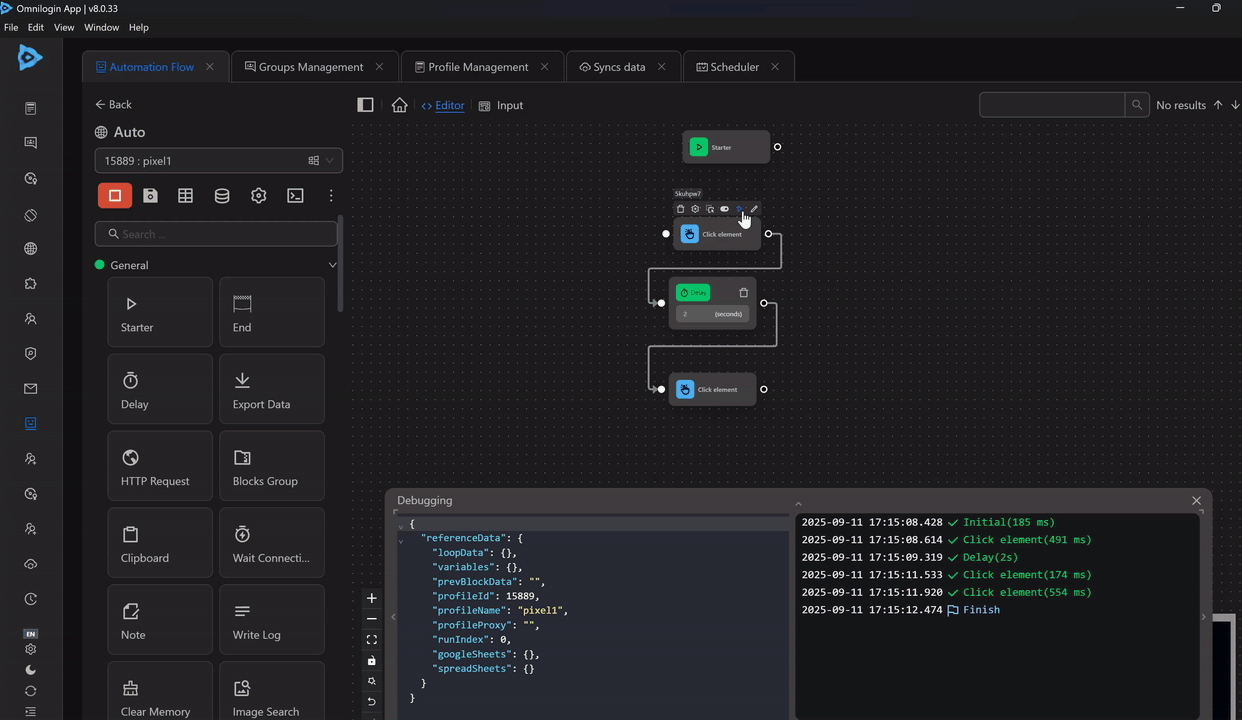Collapse the General blocks section

(x=332, y=265)
